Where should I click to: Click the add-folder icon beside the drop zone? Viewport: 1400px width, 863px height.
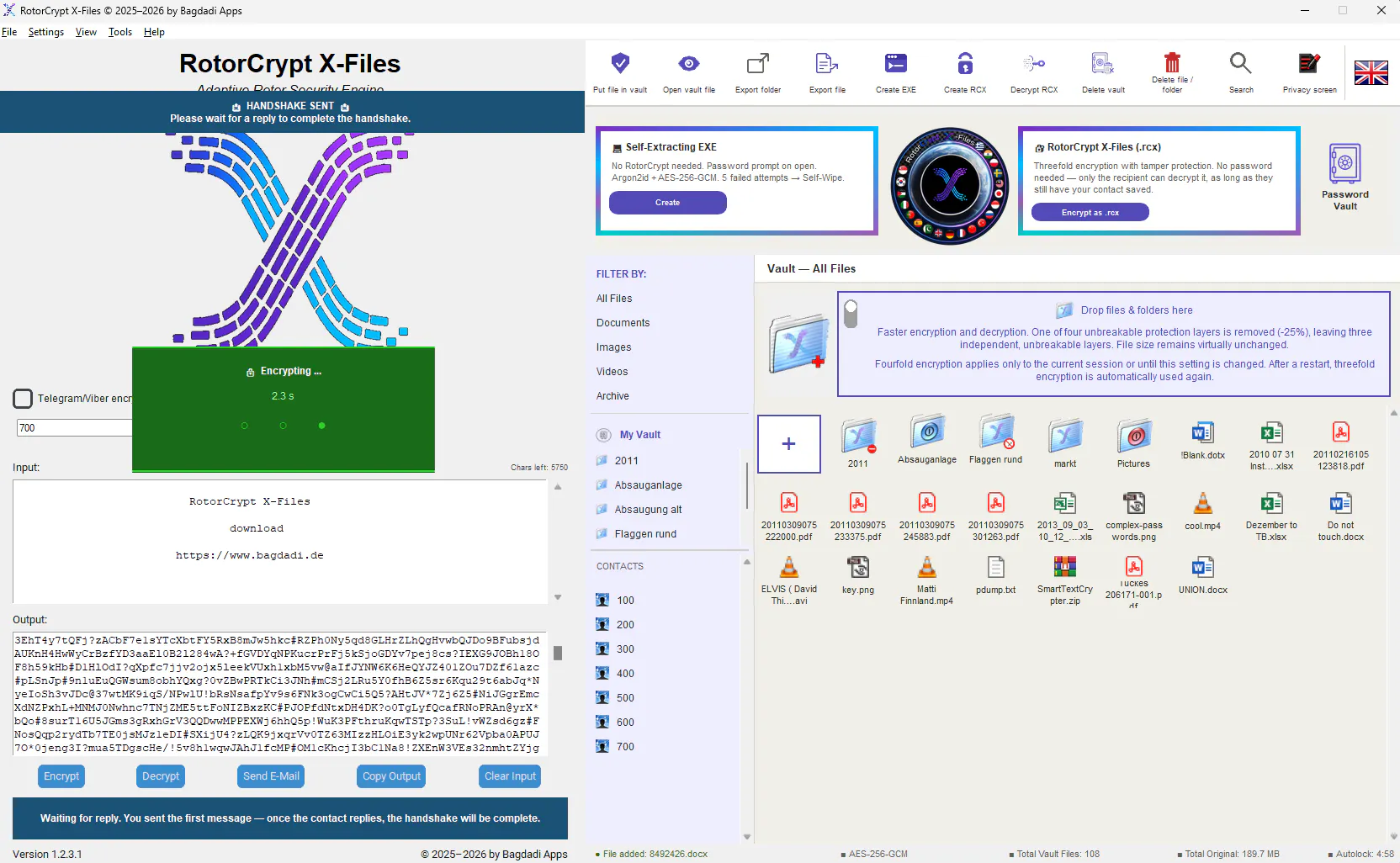tap(798, 343)
